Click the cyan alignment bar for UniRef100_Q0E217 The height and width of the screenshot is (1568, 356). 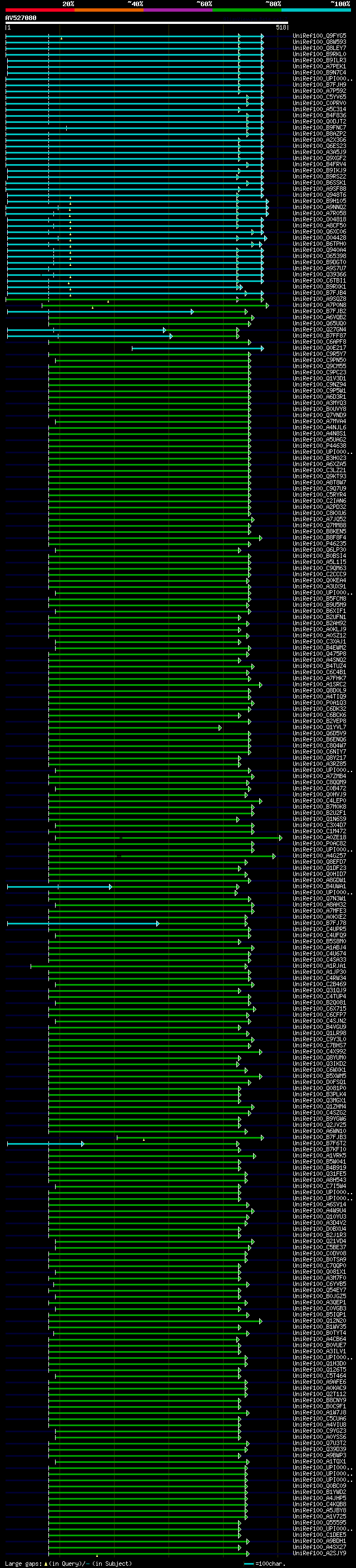198,348
